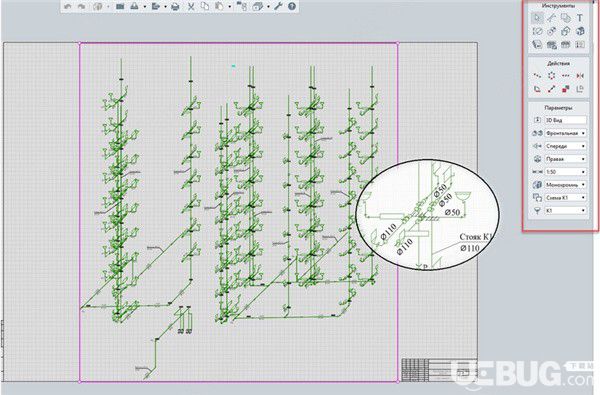Click the three-dots array action in Действия

[x=566, y=75]
